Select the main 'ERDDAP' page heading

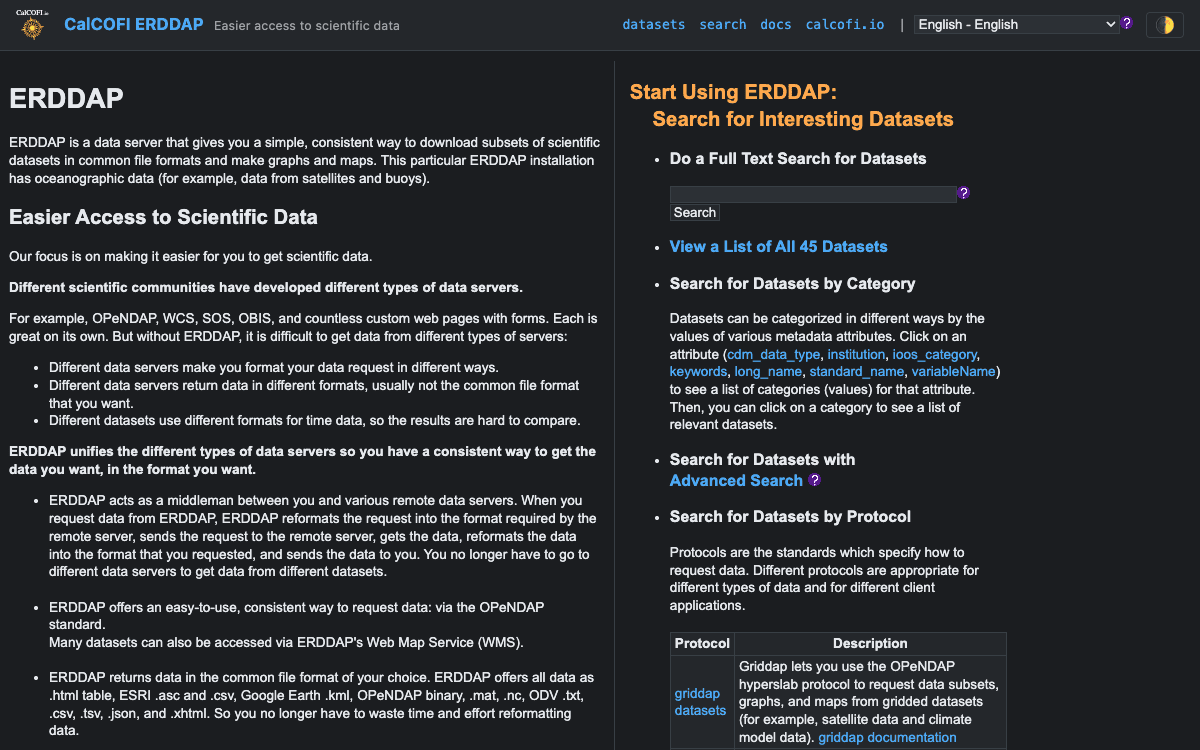tap(66, 98)
